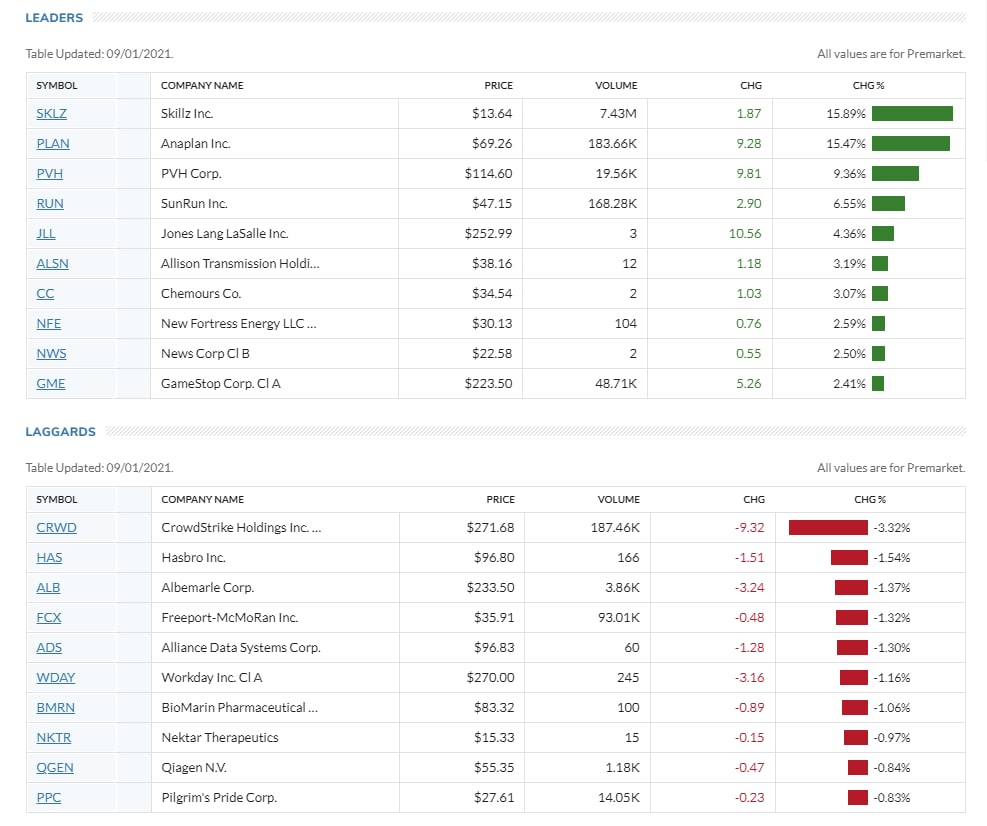Click the -0.83% change percentage
The image size is (987, 826).
(x=892, y=798)
